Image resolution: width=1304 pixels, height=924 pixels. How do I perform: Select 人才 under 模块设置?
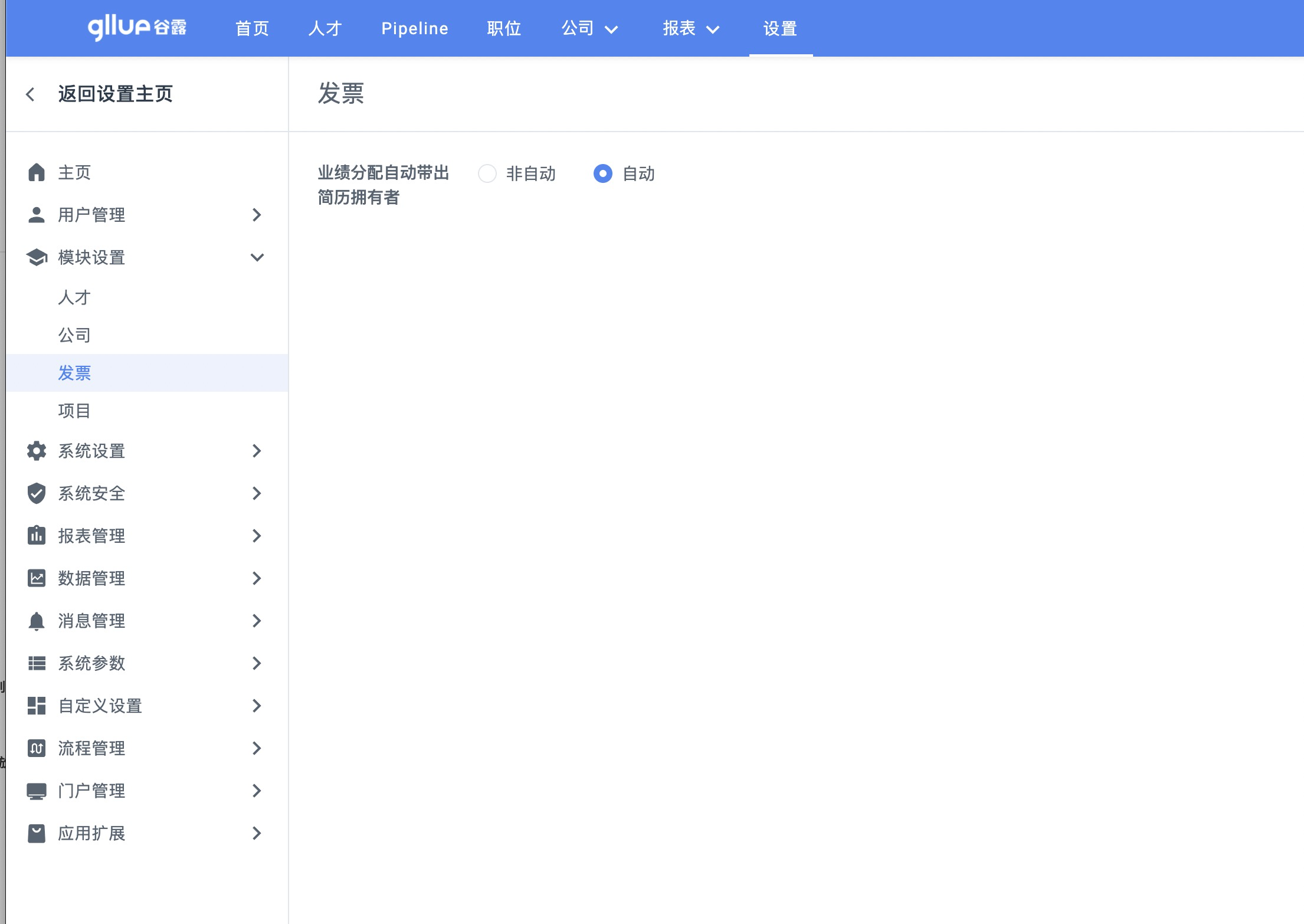(74, 297)
